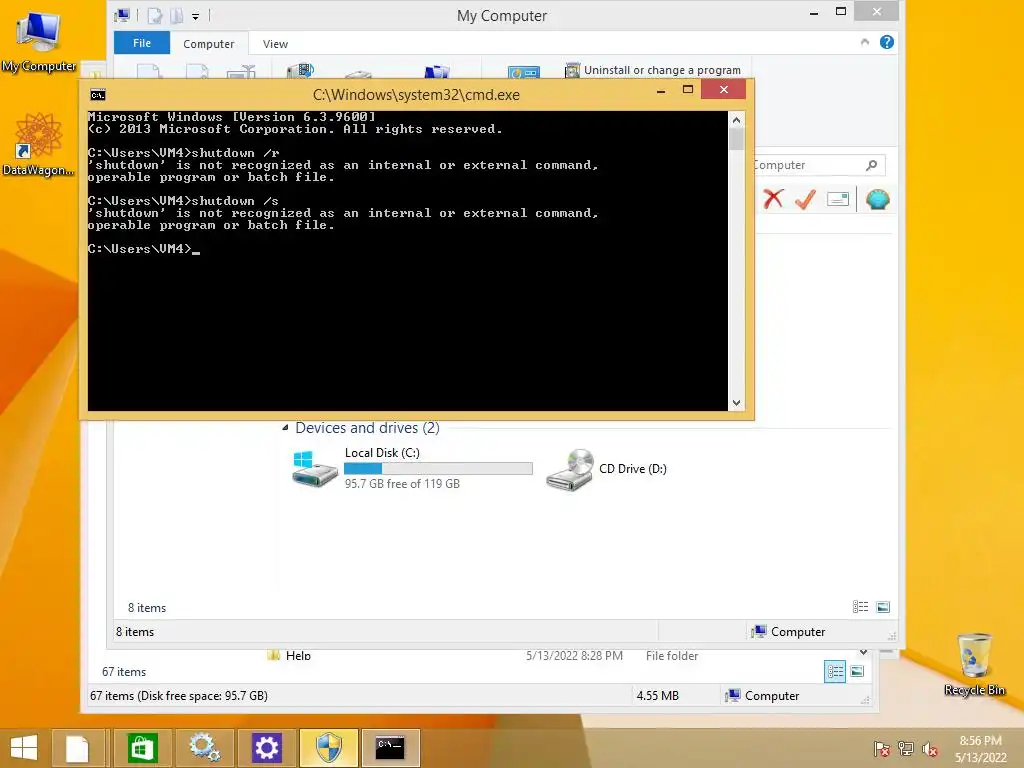The height and width of the screenshot is (768, 1024).
Task: Click the search magnifier icon
Action: click(872, 165)
